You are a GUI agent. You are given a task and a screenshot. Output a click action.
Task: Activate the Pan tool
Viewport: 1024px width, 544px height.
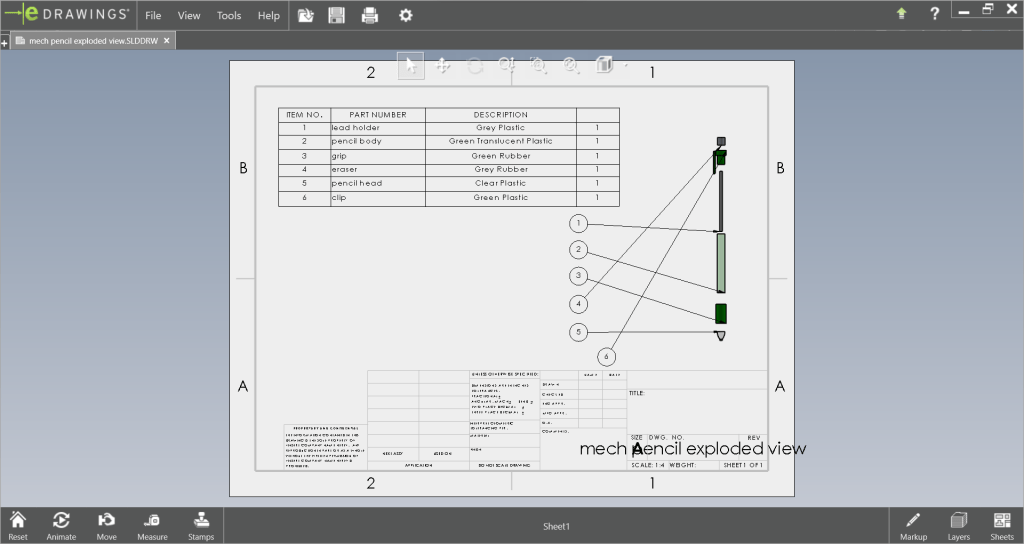point(443,66)
